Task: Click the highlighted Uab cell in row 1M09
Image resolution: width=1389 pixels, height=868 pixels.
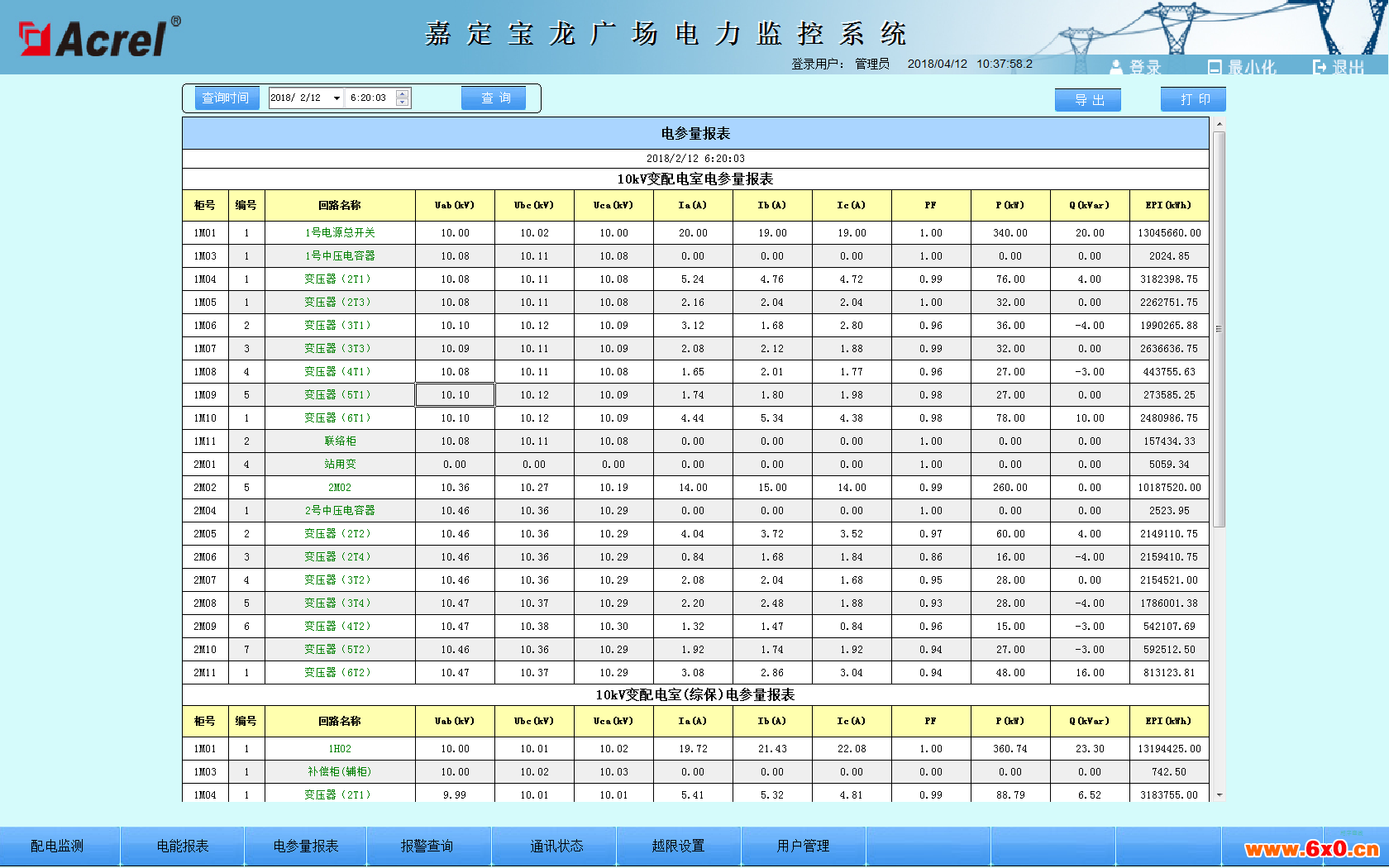Action: (x=455, y=395)
